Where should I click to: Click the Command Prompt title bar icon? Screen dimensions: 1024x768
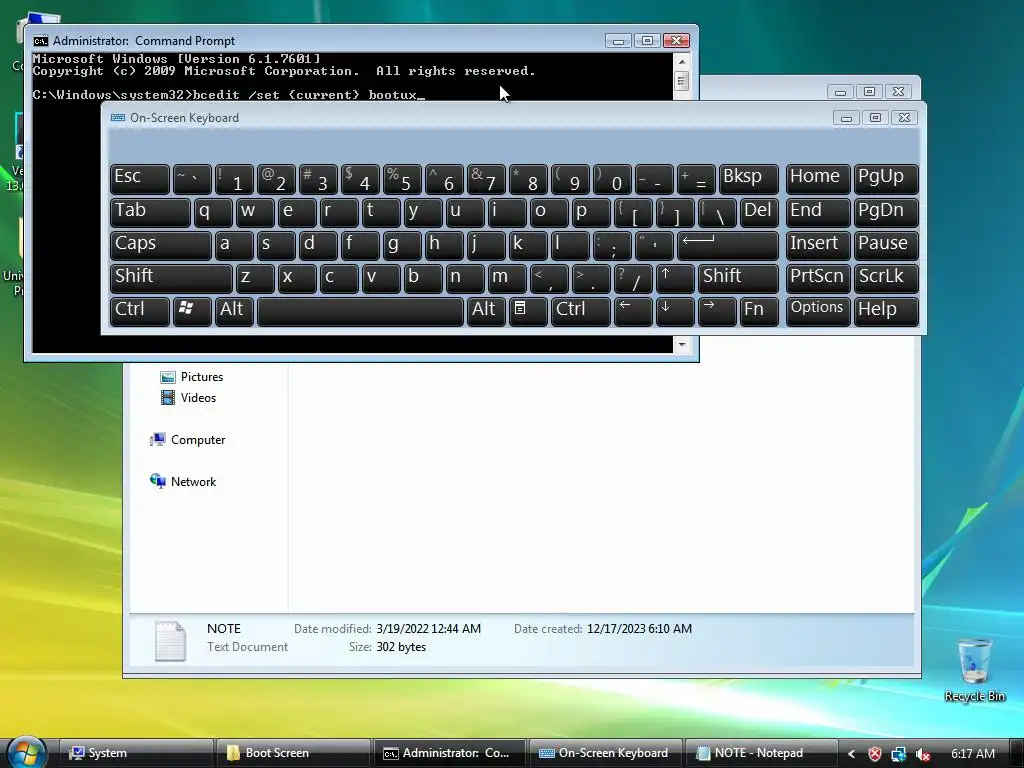(x=40, y=40)
